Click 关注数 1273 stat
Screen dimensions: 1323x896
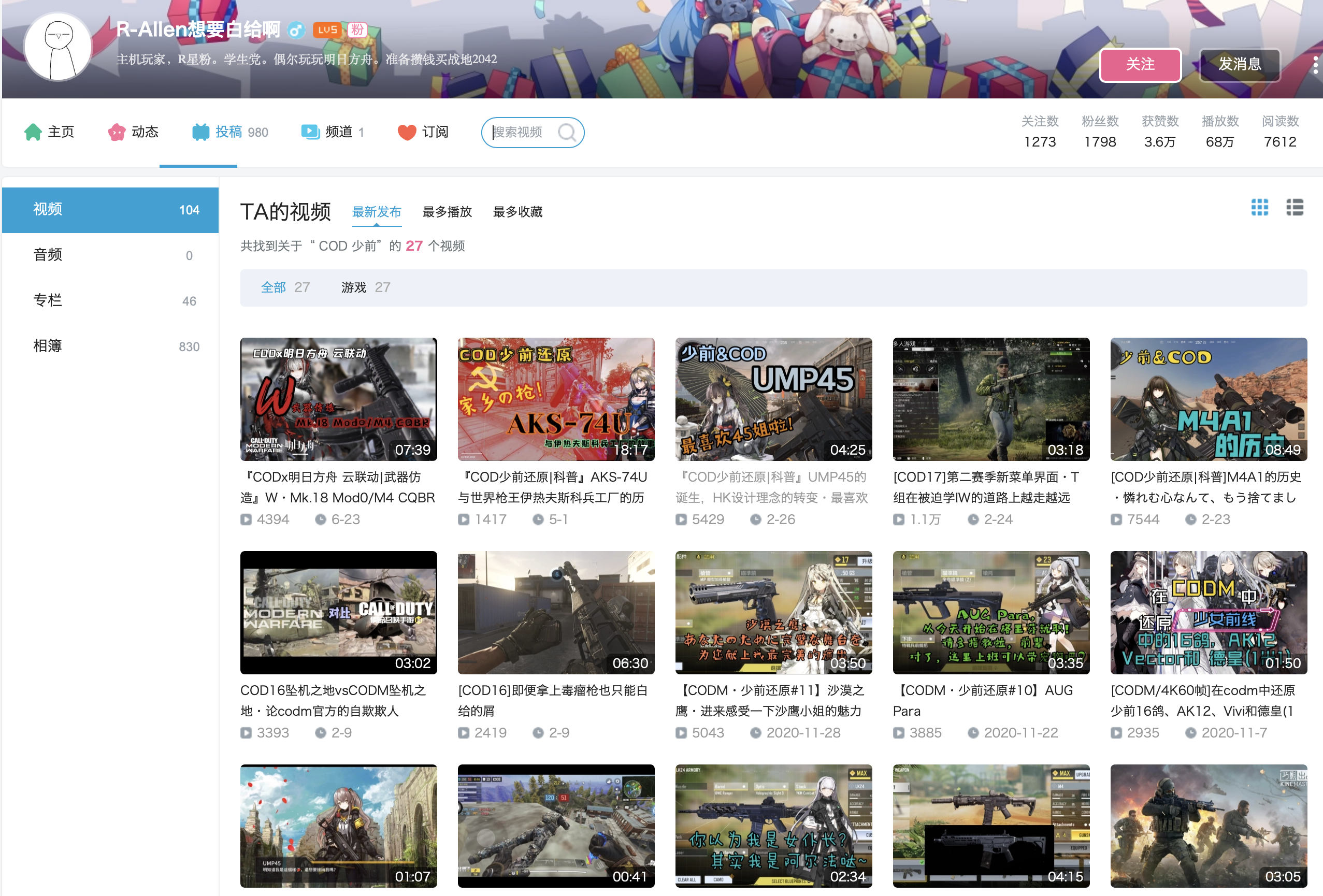click(1040, 132)
